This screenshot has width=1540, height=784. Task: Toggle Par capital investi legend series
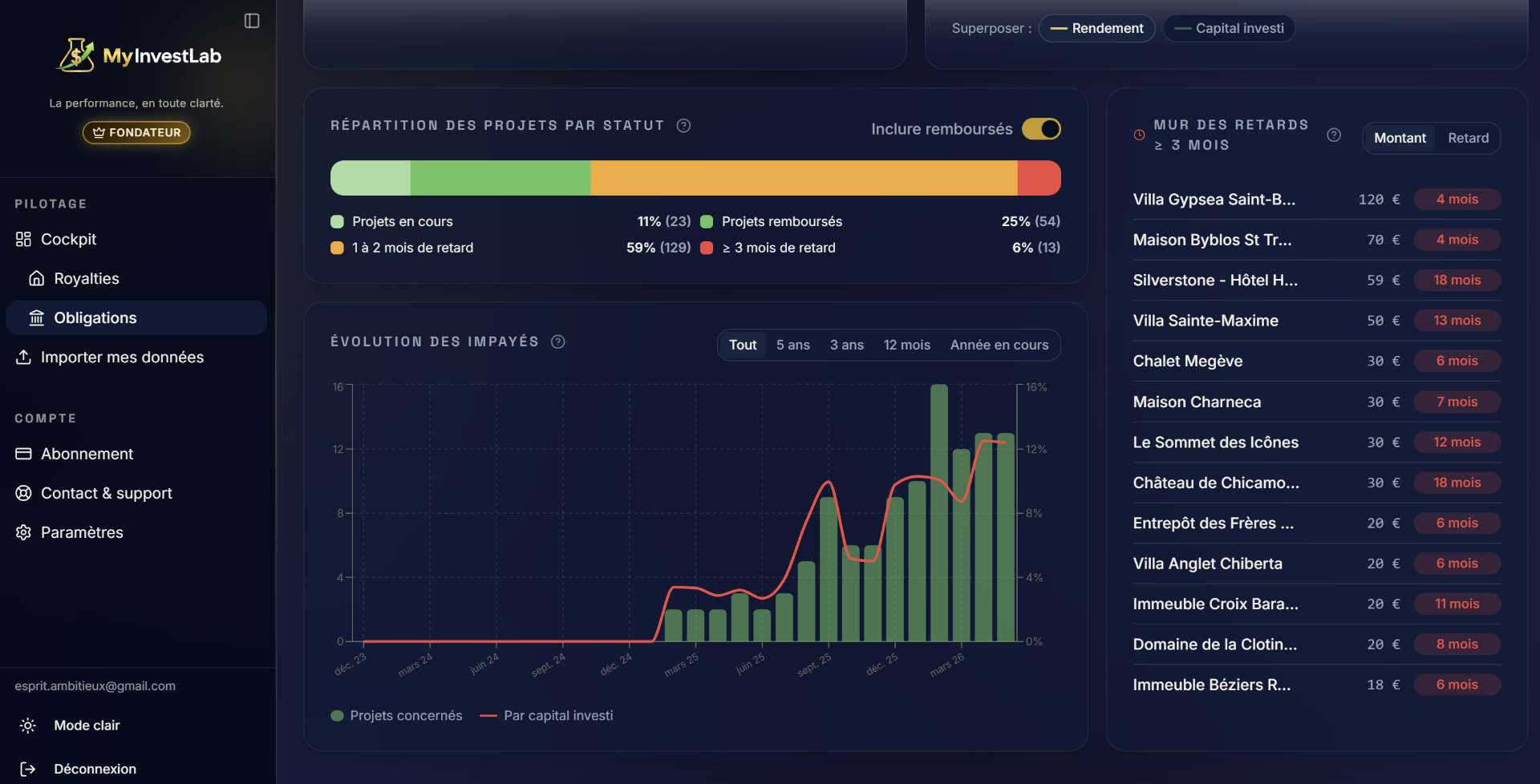(546, 716)
